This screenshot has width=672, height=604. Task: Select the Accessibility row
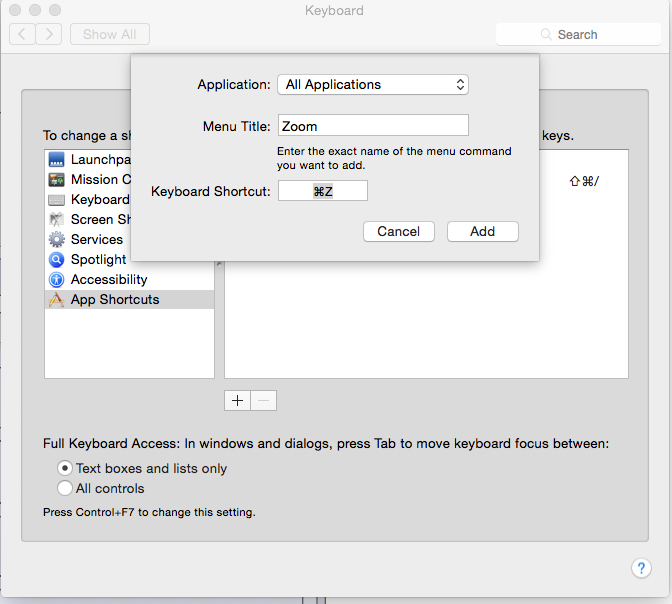[129, 279]
